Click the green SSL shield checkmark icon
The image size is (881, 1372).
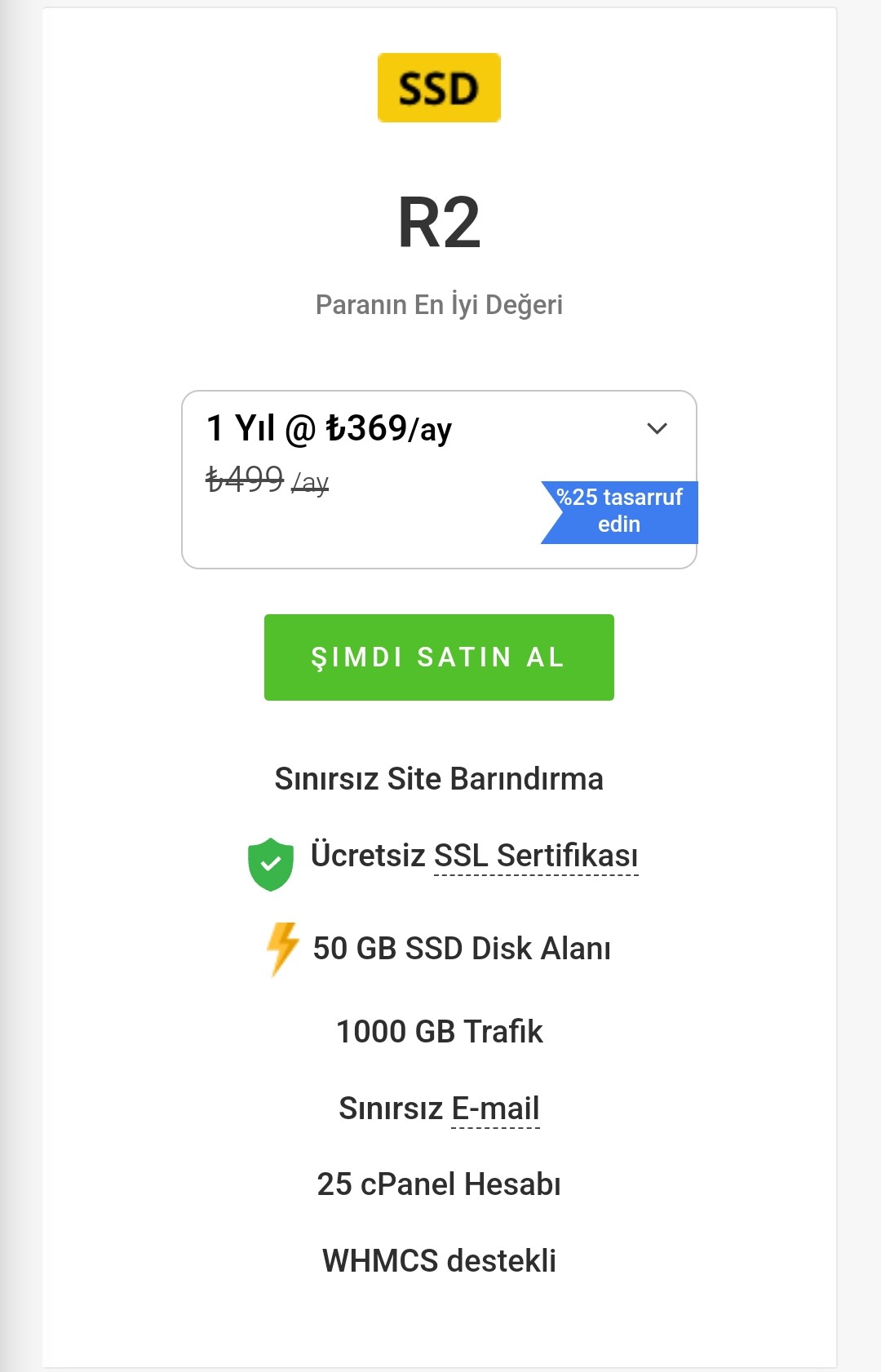(x=271, y=864)
